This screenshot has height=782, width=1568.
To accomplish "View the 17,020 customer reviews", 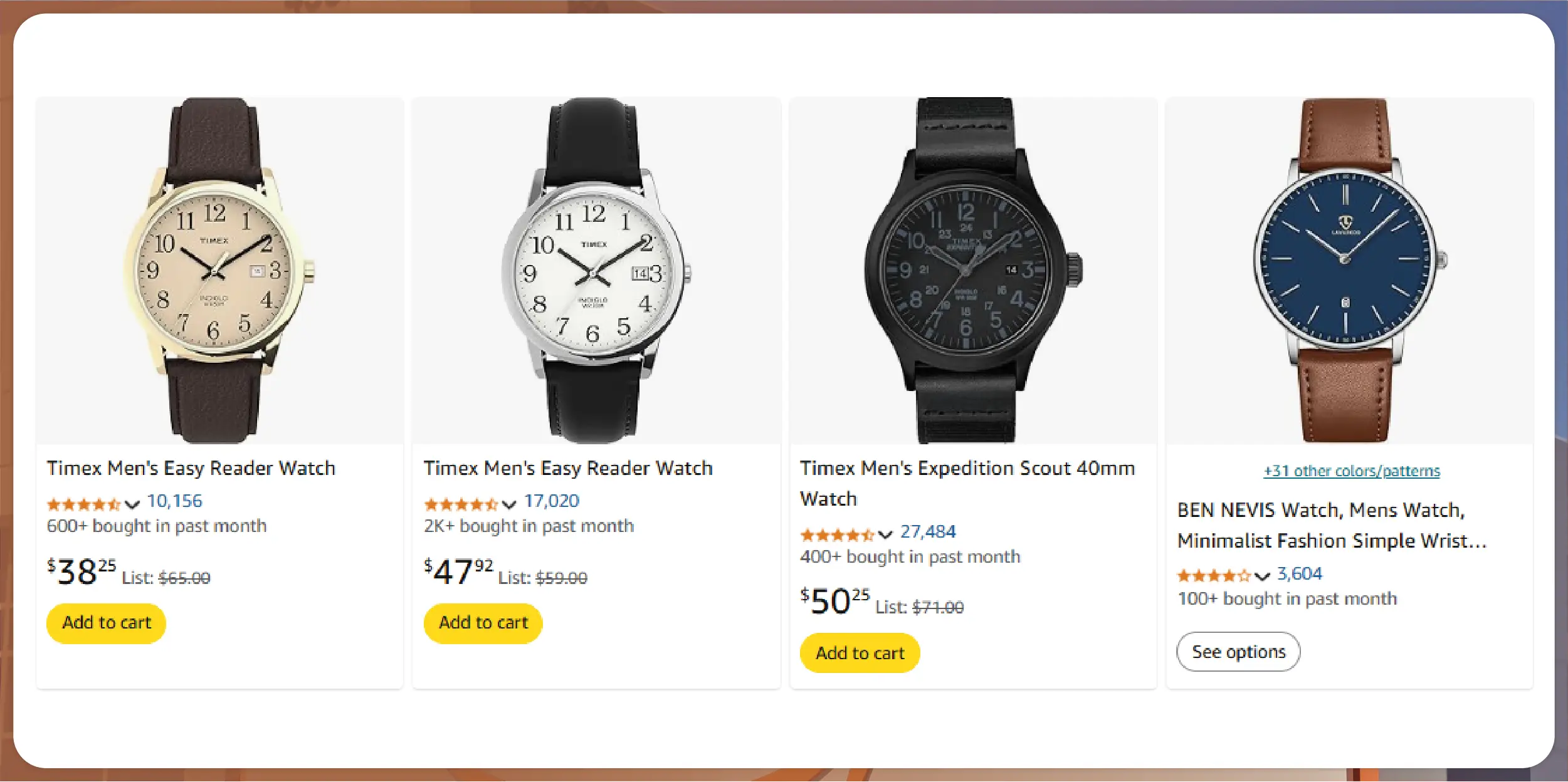I will 551,501.
